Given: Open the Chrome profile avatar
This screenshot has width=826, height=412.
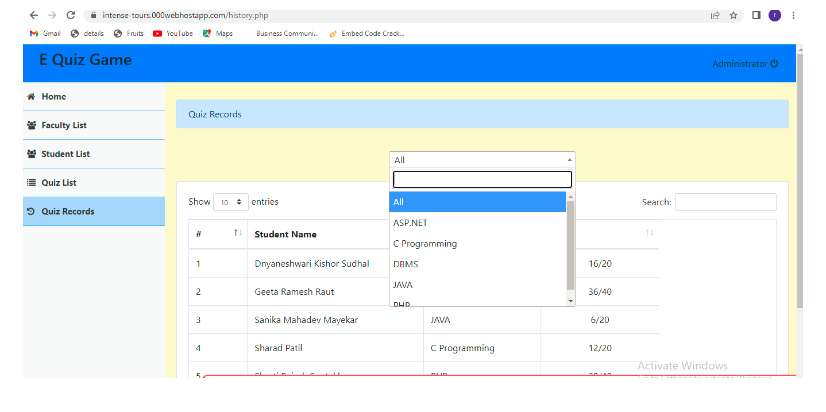Looking at the screenshot, I should click(x=774, y=15).
